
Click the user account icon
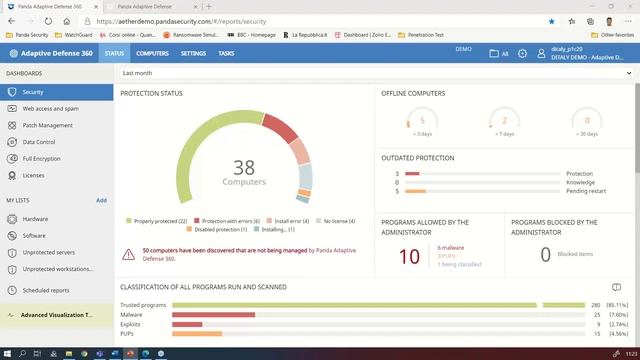coord(541,53)
